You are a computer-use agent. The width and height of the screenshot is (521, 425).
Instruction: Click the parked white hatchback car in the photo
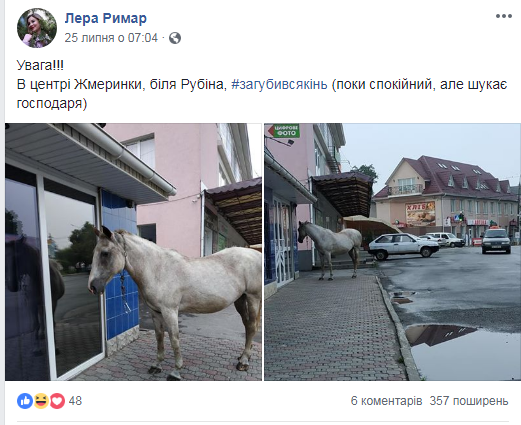[x=404, y=246]
